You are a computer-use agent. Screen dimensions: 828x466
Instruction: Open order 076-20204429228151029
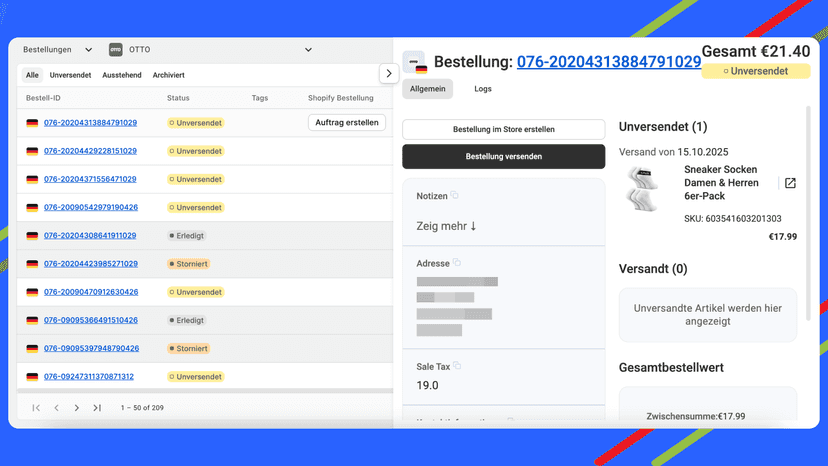(90, 151)
